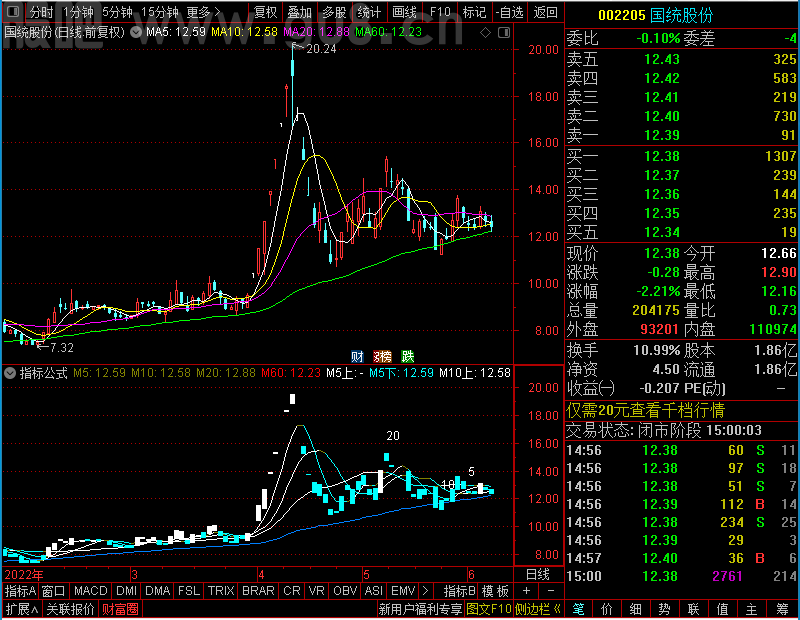Expand 更多 timeframe options
The image size is (800, 620).
(x=204, y=12)
